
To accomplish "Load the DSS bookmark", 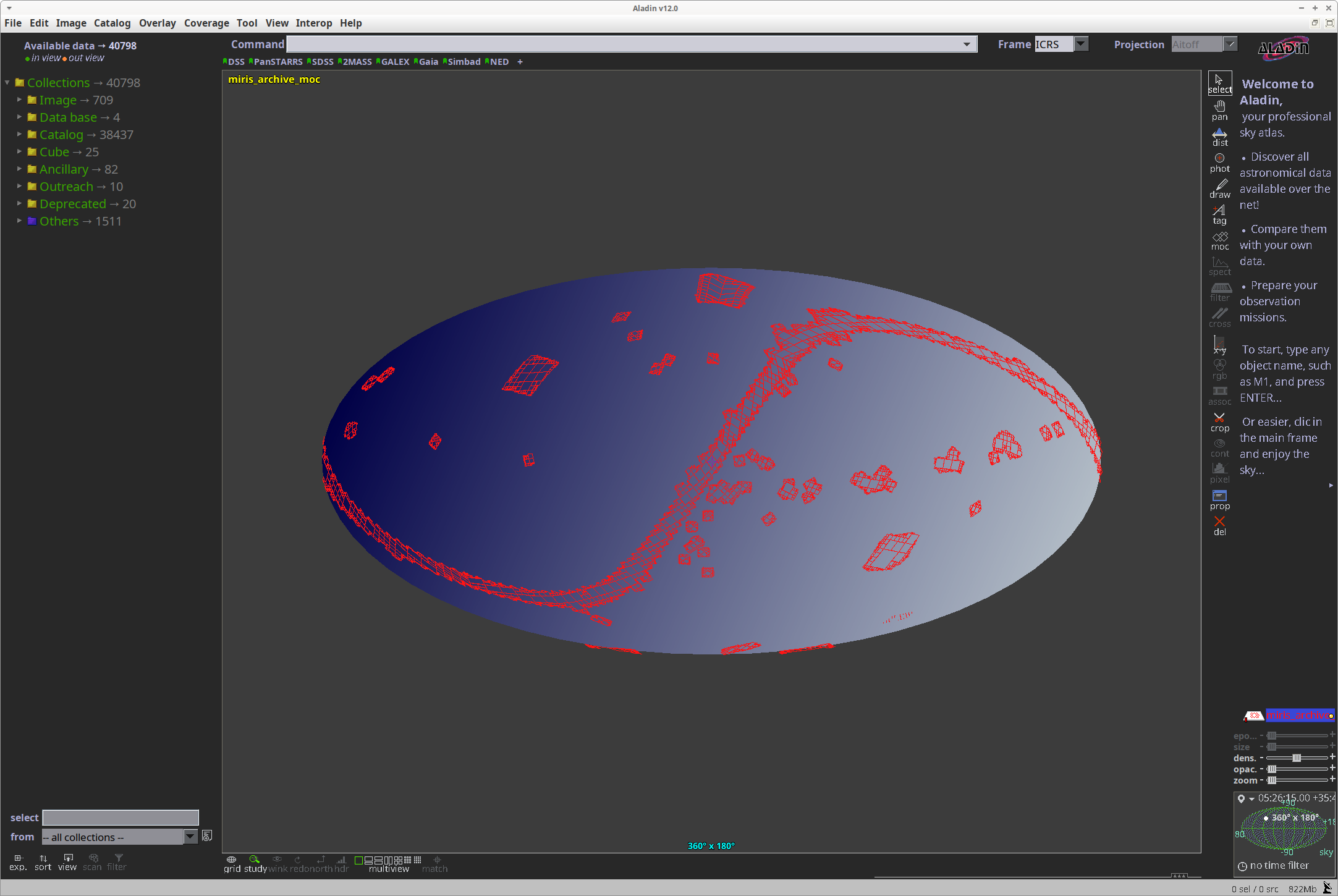I will (234, 62).
